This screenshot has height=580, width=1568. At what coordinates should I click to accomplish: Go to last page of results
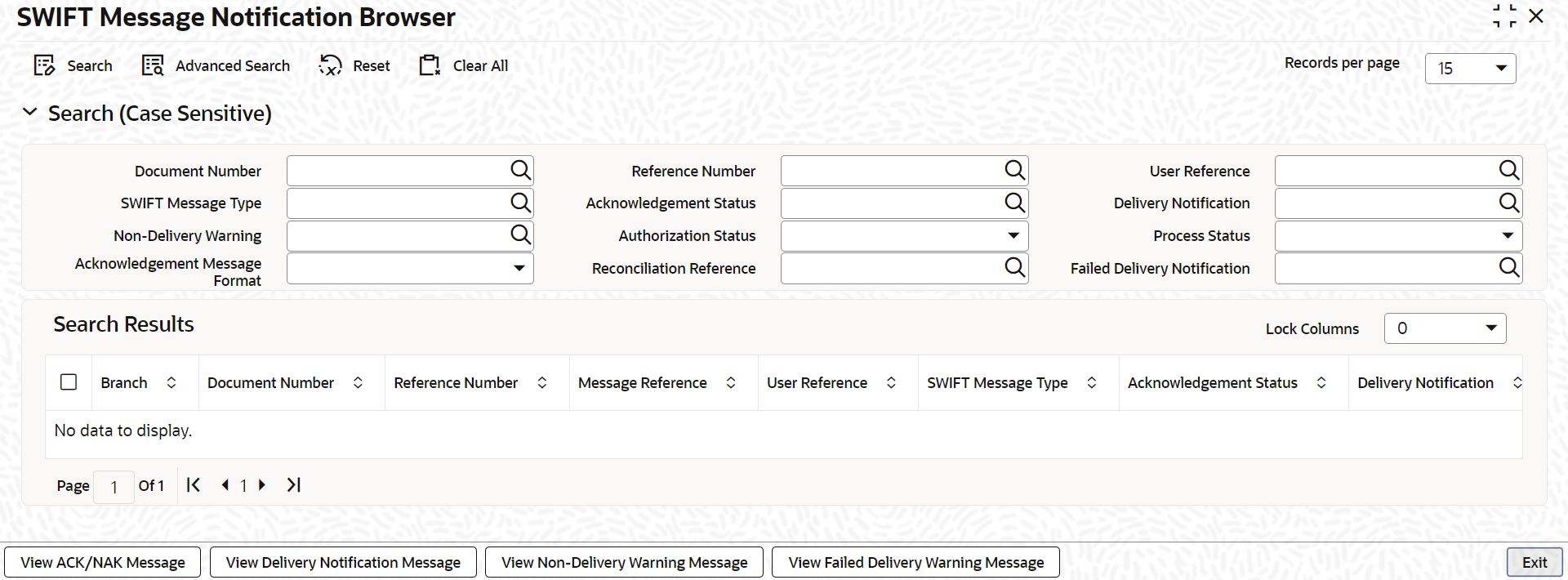[x=294, y=484]
